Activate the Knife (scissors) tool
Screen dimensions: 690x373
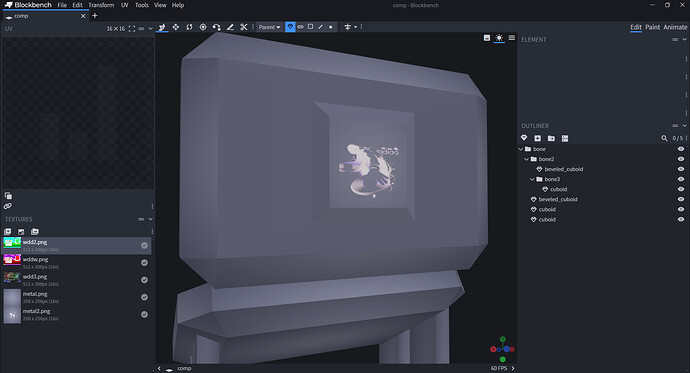tap(243, 27)
